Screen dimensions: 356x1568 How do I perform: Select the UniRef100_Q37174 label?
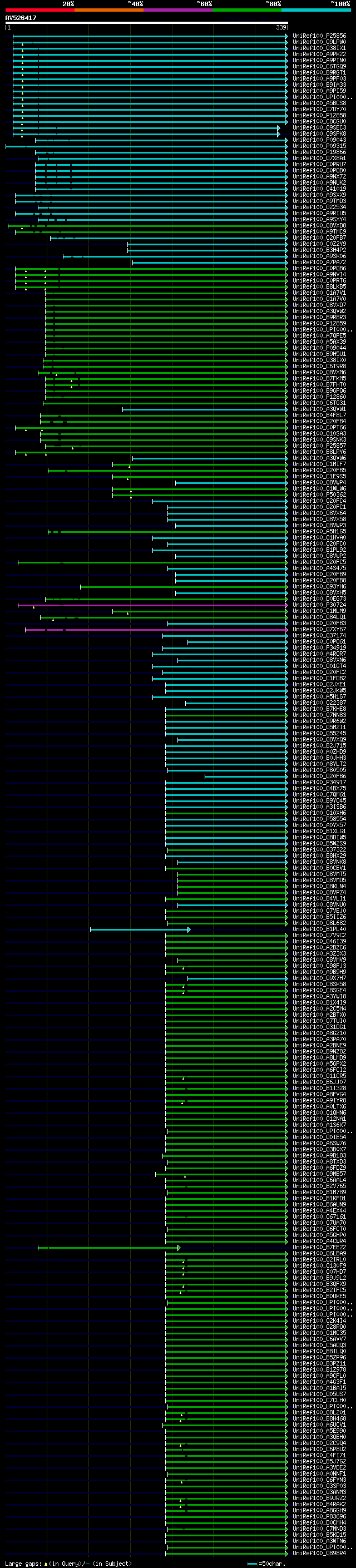tap(319, 635)
